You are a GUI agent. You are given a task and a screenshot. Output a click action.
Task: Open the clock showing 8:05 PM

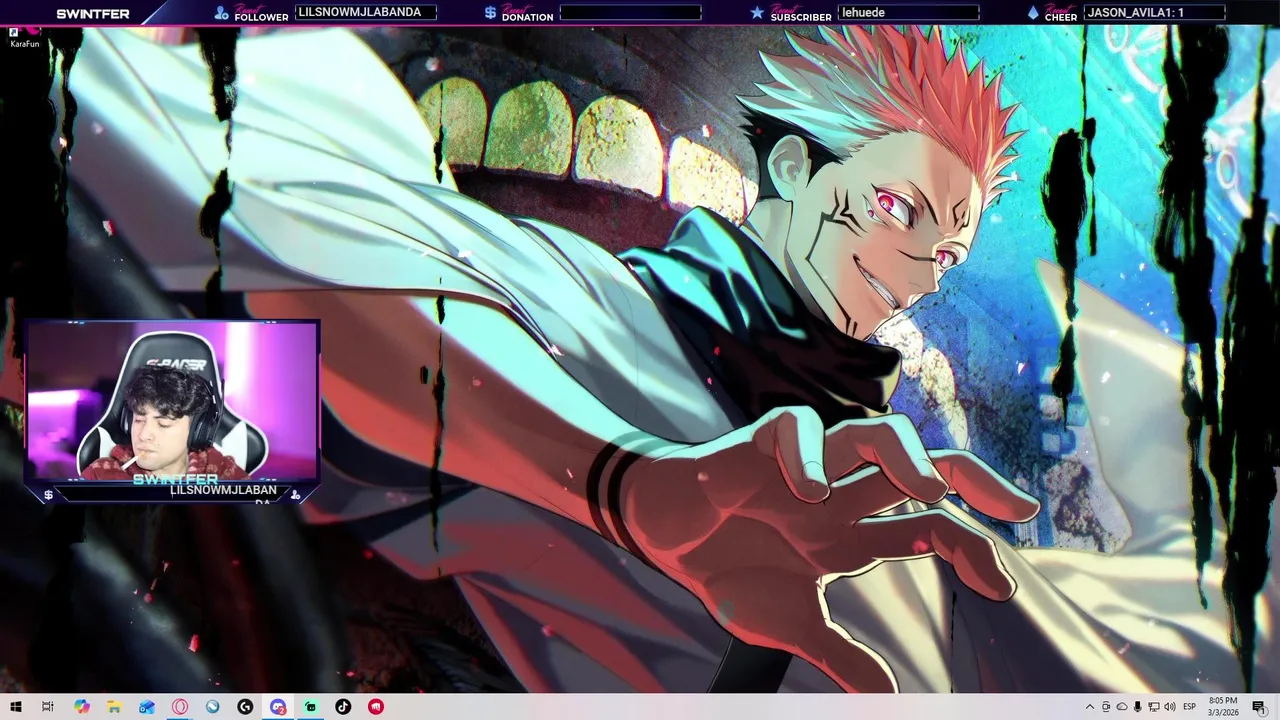(1223, 707)
